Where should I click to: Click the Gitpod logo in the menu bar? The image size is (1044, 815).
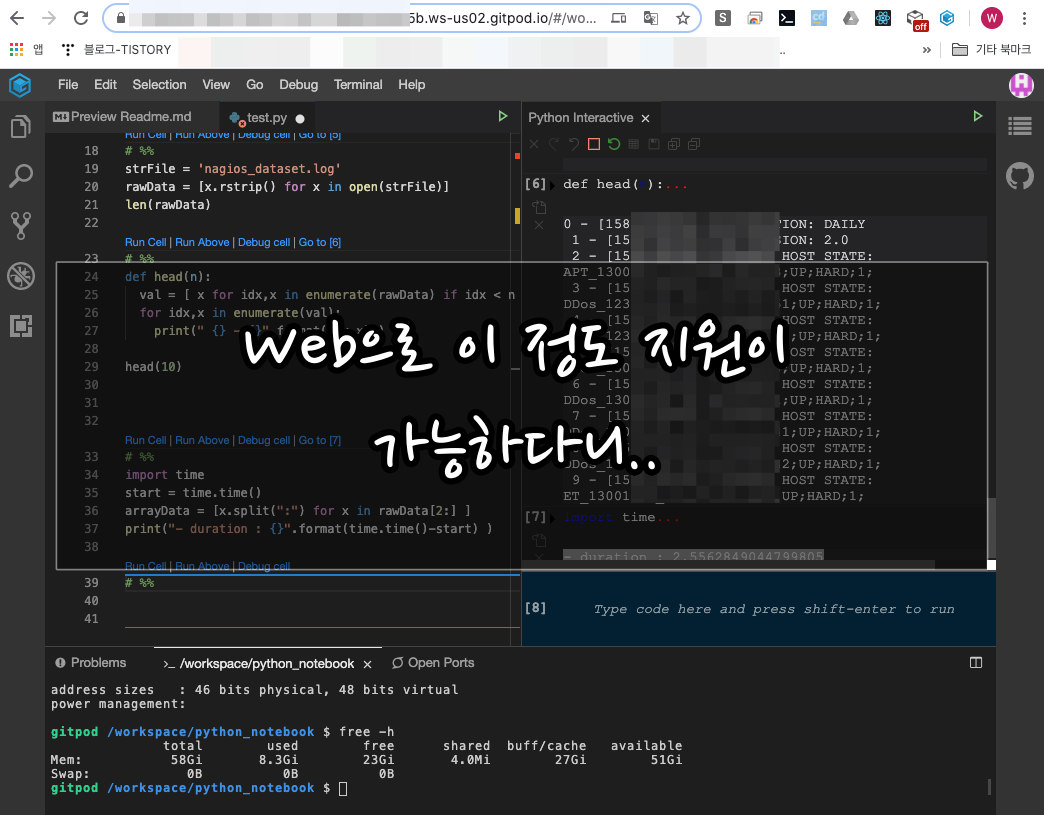[x=20, y=85]
